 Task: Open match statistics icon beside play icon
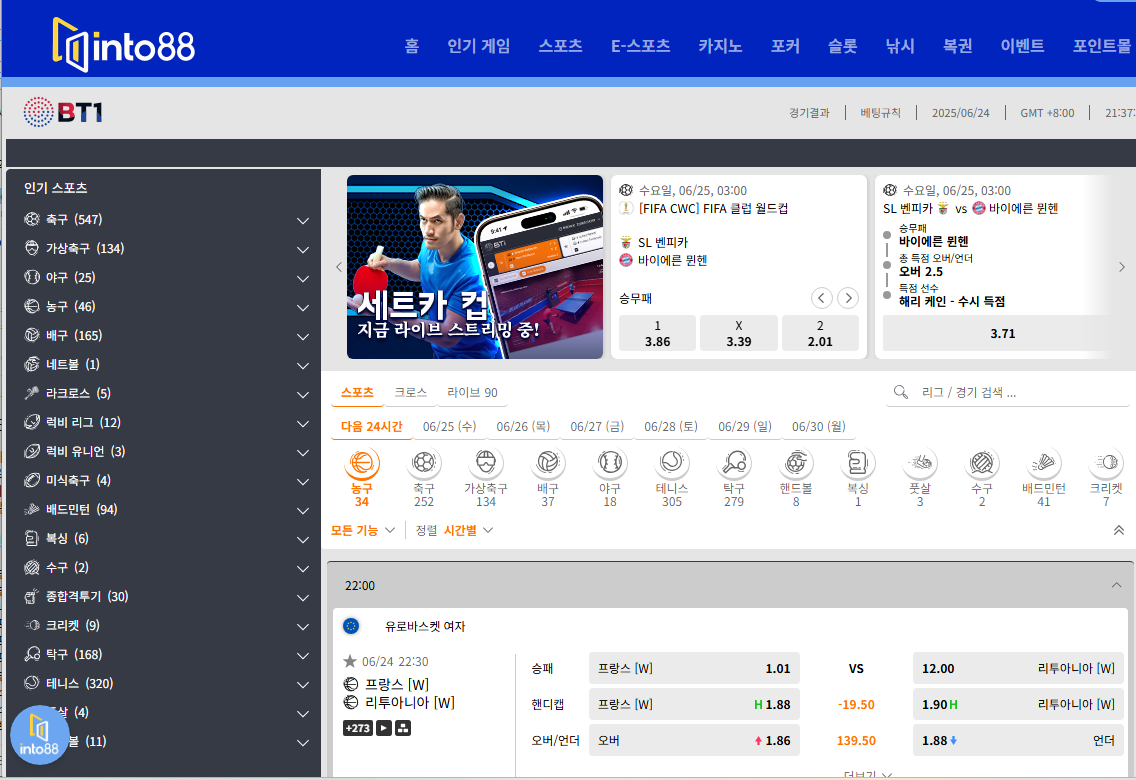(x=404, y=728)
